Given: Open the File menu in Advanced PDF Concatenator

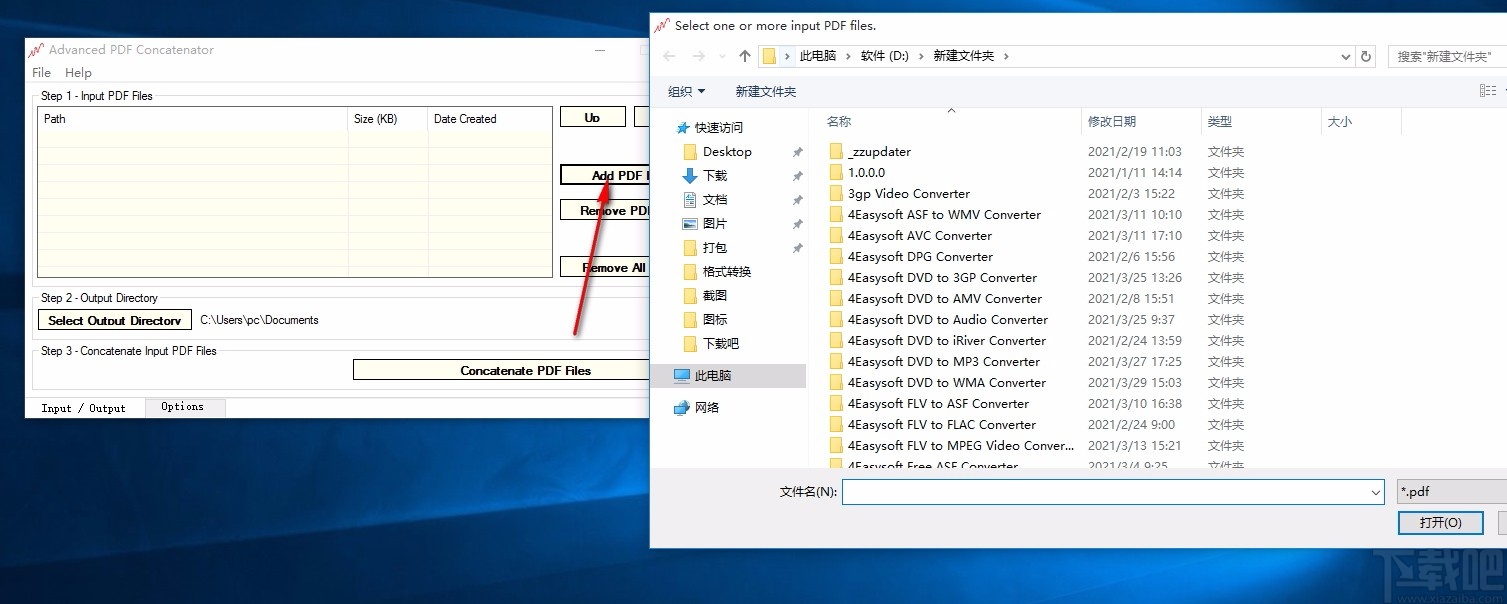Looking at the screenshot, I should (40, 72).
